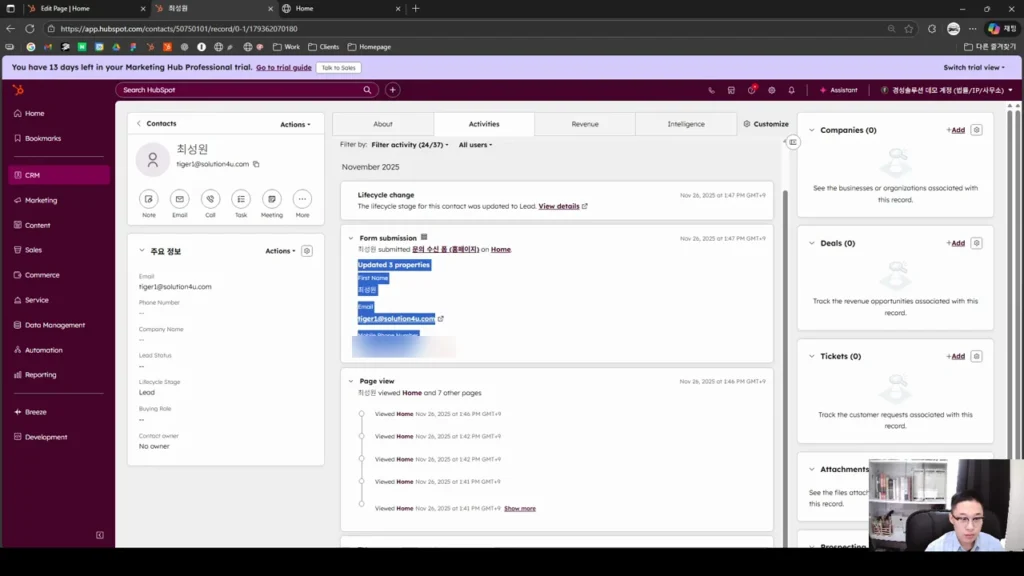
Task: Open the Breeze Assistant
Action: click(839, 90)
